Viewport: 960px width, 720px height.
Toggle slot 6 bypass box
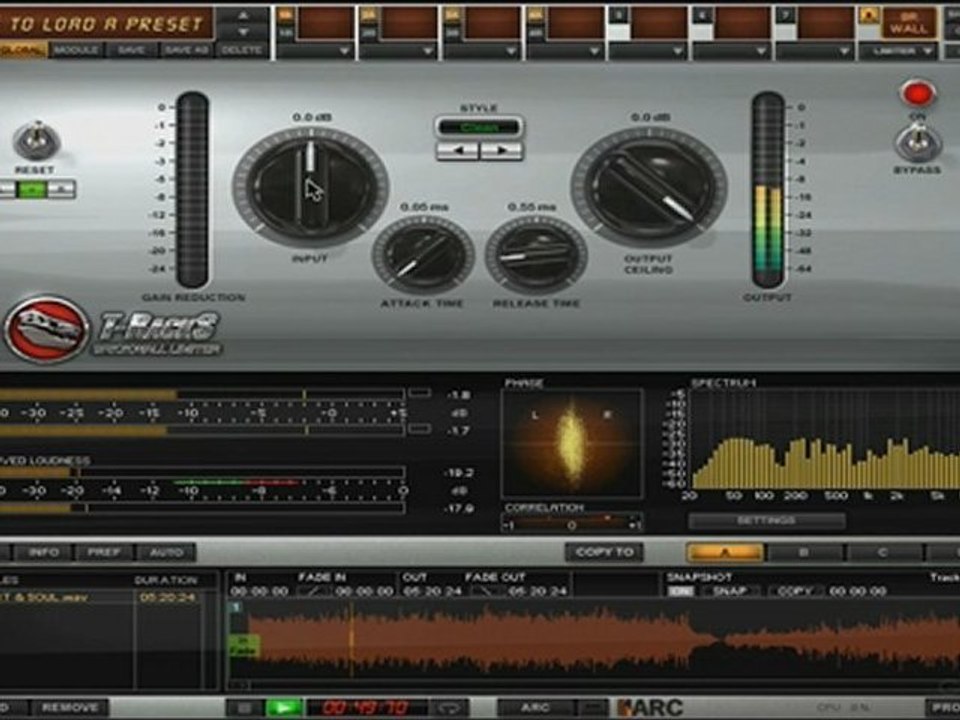[702, 32]
